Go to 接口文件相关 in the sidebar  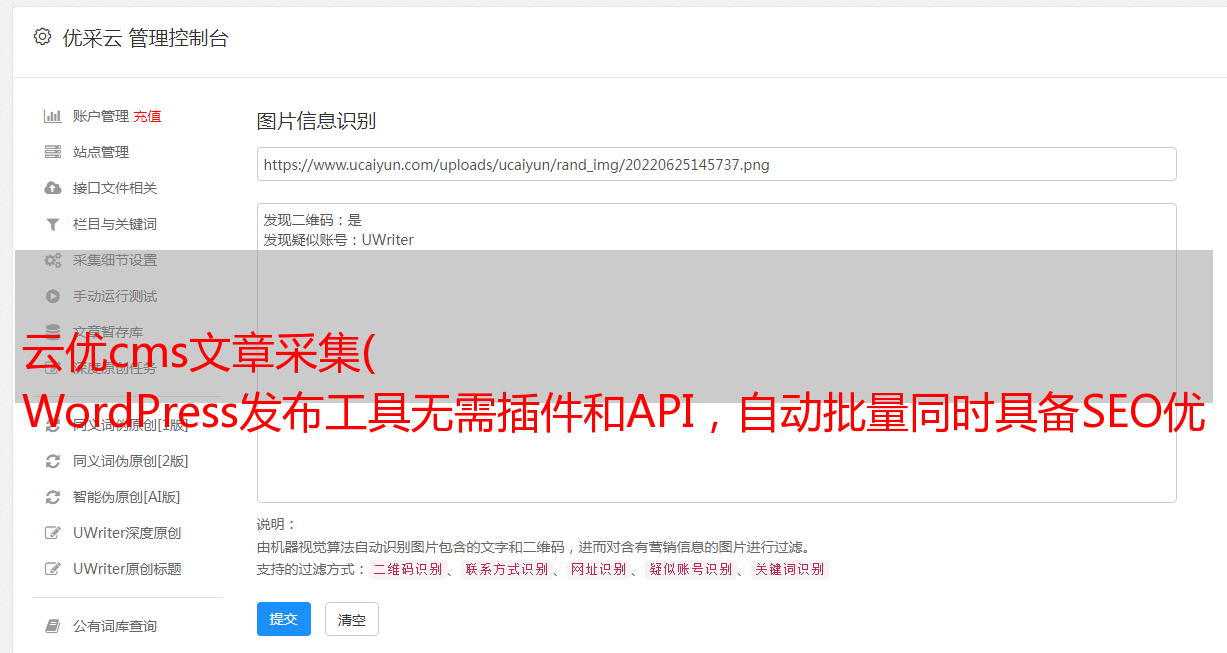[x=115, y=188]
